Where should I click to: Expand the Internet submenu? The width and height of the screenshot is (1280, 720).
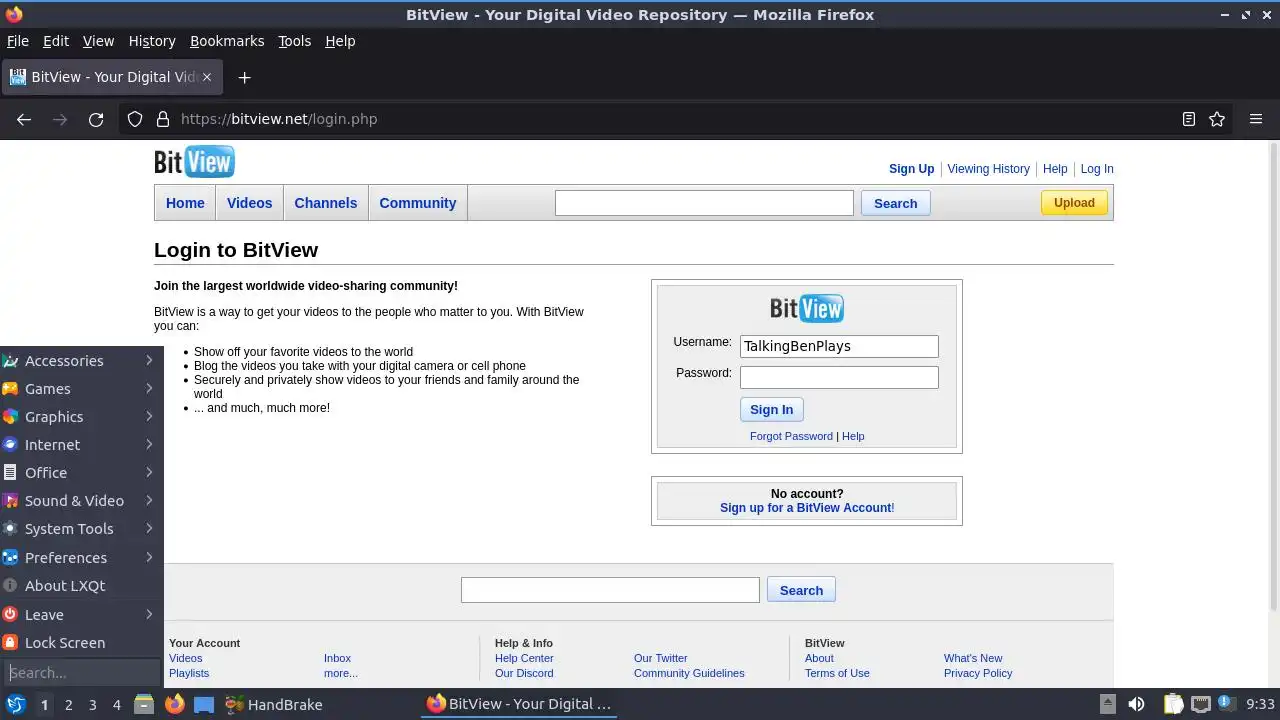pos(81,445)
